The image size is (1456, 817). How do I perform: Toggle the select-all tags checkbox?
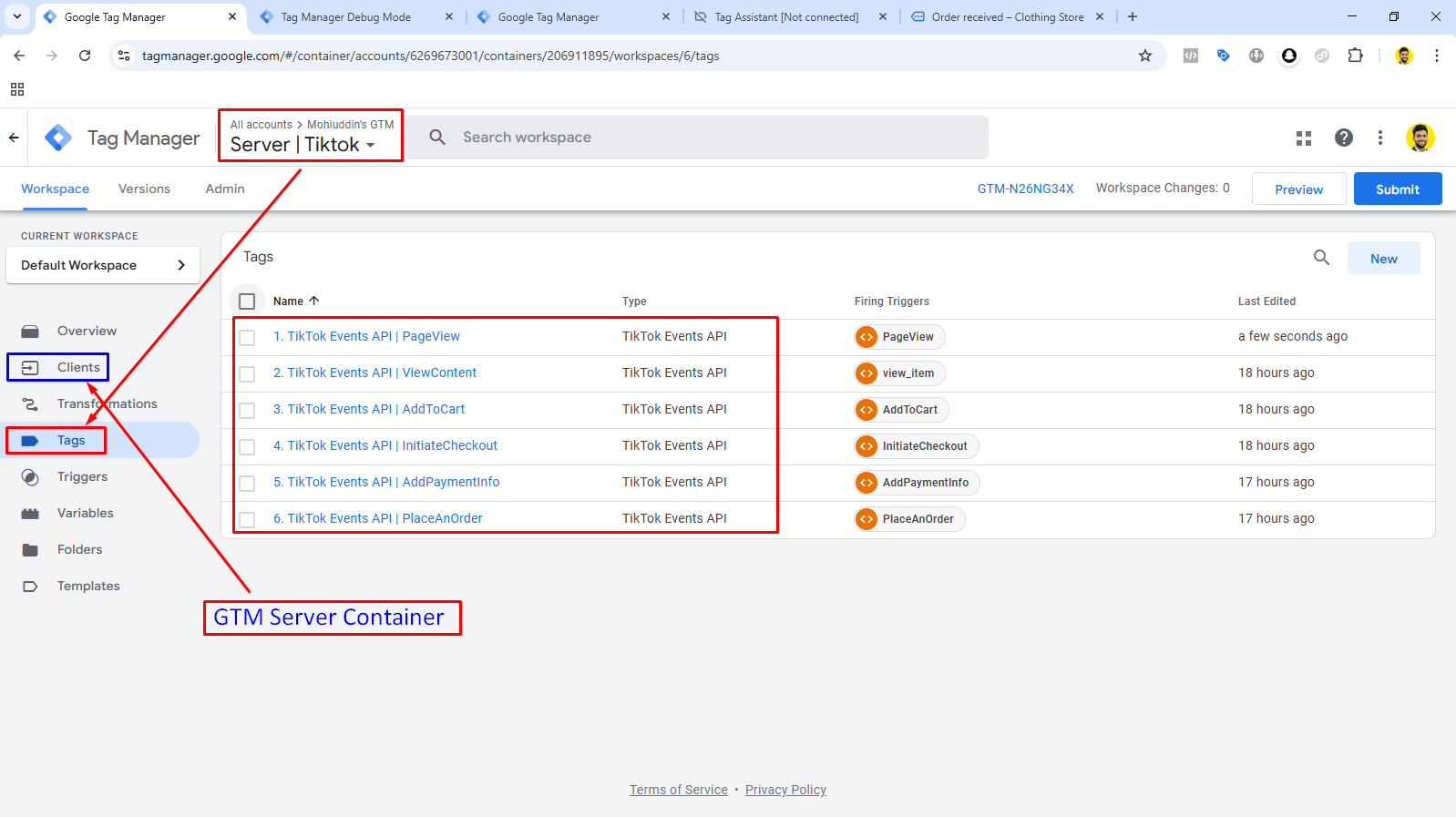247,301
